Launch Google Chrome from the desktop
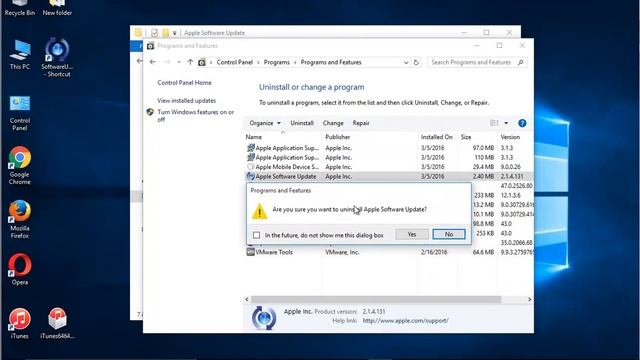The image size is (640, 360). coord(20,165)
